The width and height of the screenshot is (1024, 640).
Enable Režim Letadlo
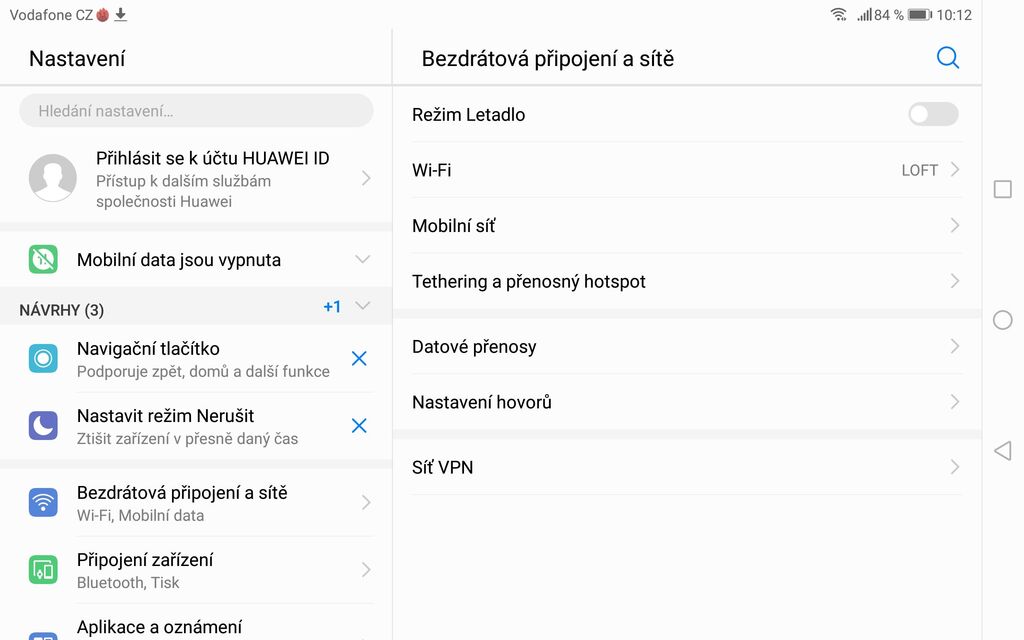pyautogui.click(x=931, y=114)
